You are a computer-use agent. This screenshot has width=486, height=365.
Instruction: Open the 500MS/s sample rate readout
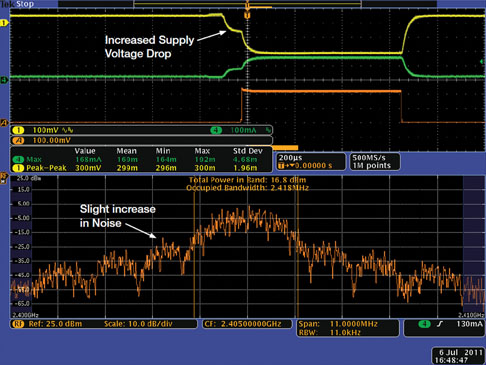375,162
